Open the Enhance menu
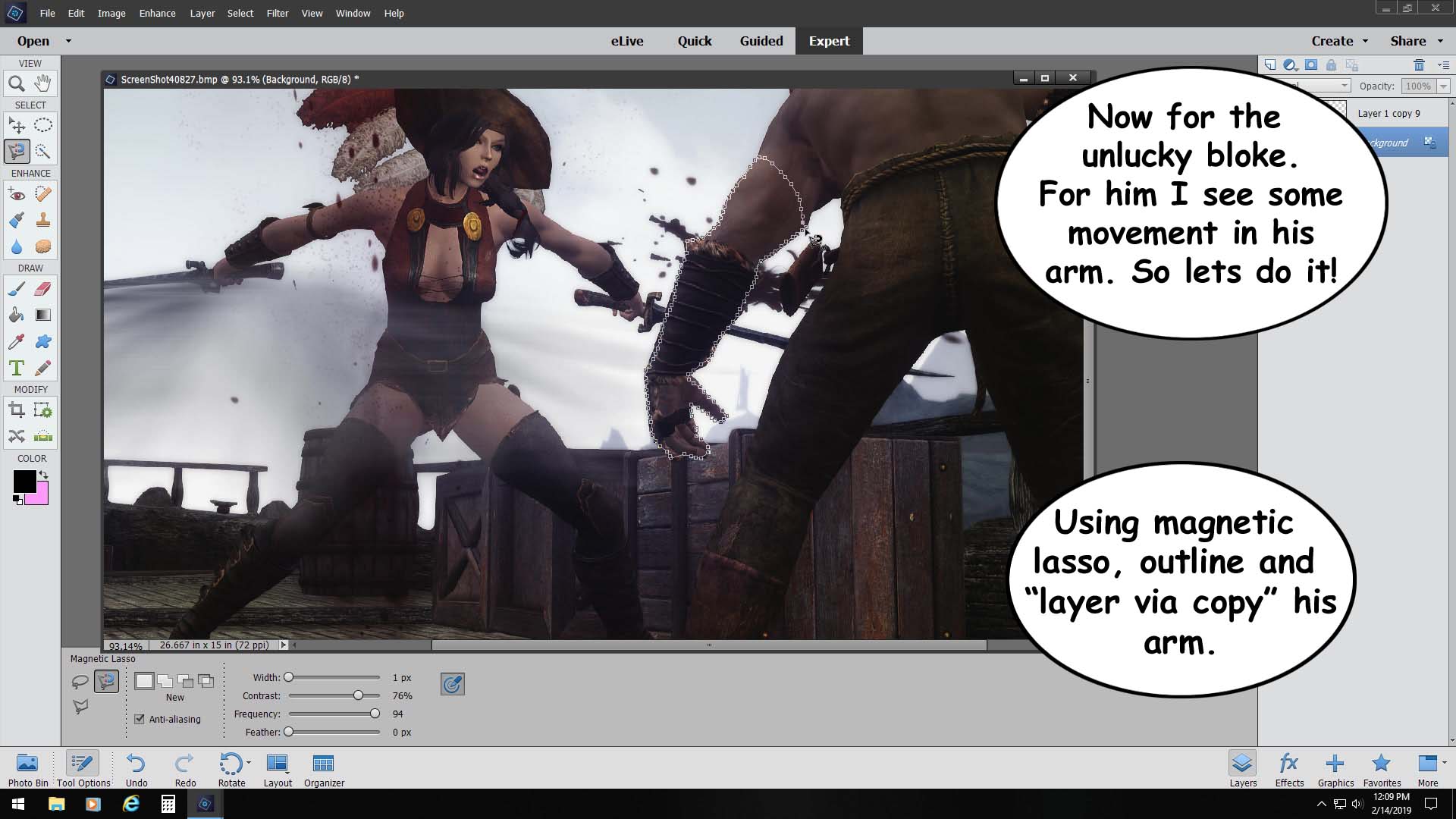 point(157,13)
